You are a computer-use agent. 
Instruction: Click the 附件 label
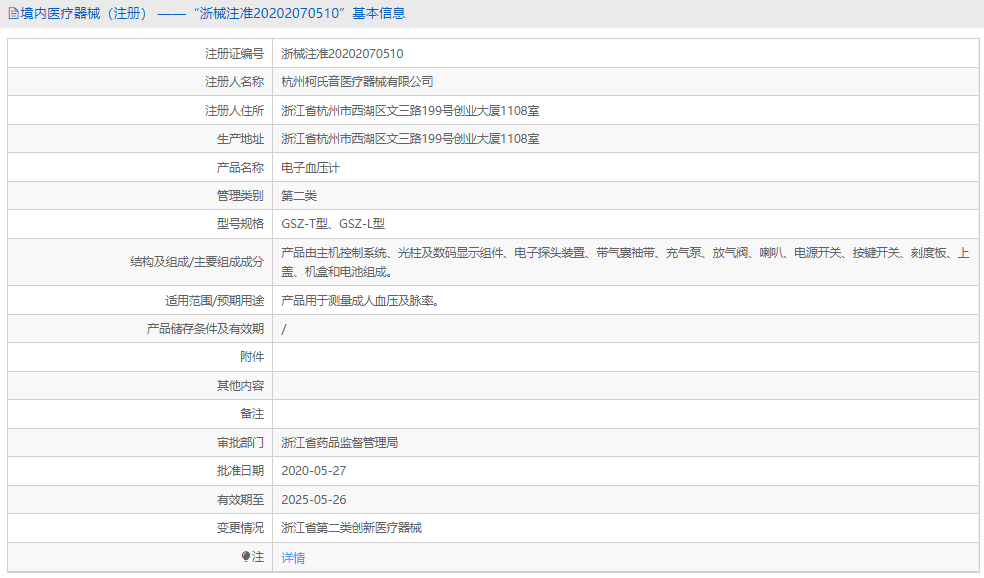252,356
